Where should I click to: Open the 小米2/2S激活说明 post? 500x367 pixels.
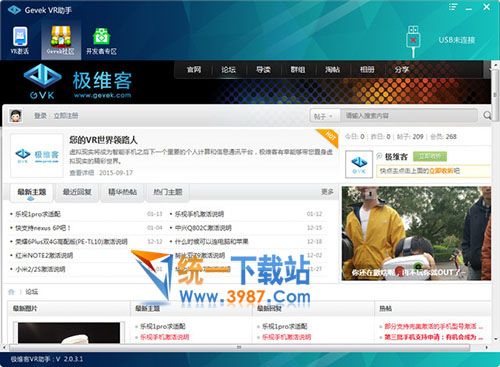40,269
